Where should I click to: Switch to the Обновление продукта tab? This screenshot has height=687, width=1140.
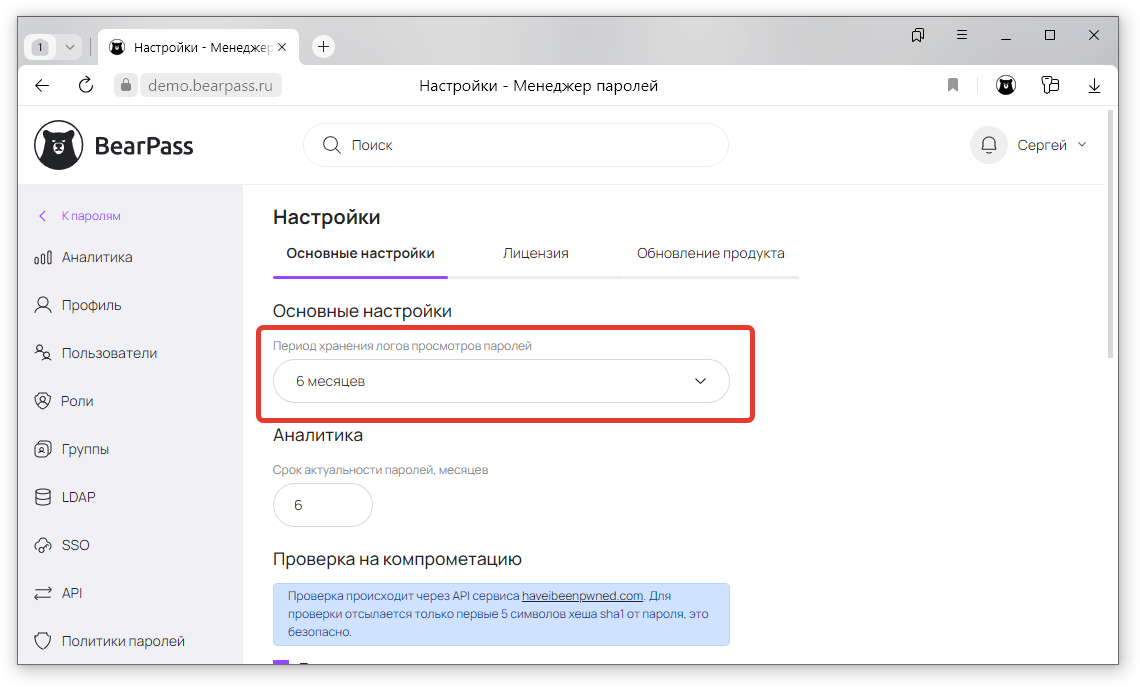[710, 253]
